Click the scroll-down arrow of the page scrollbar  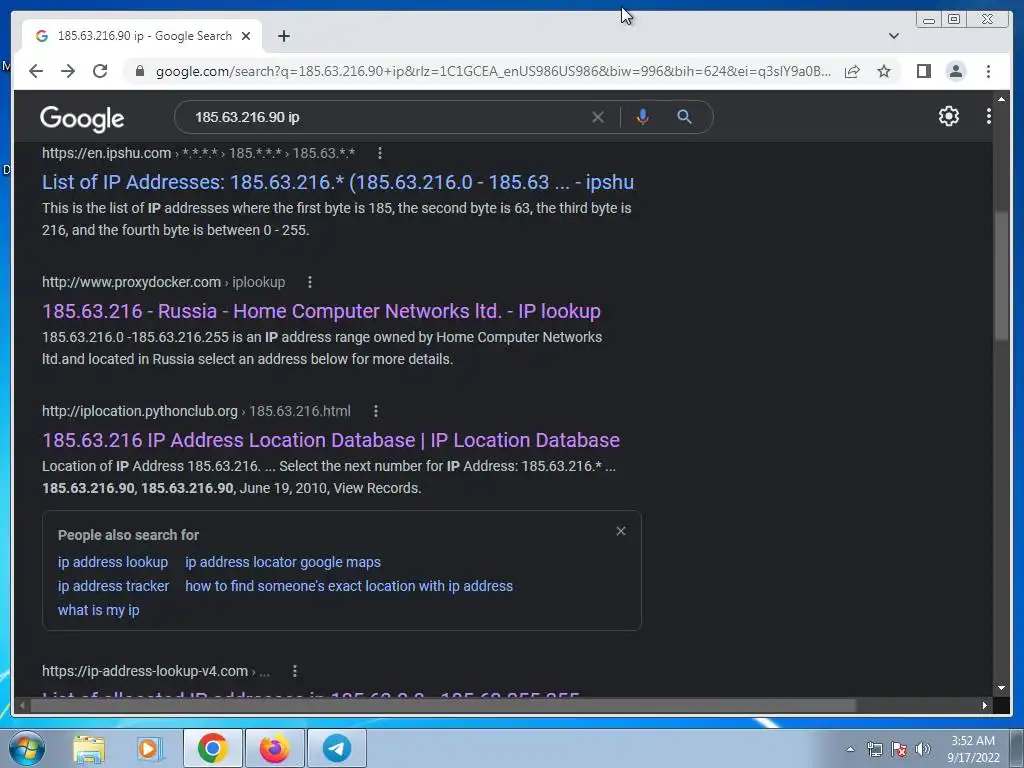pos(1002,688)
